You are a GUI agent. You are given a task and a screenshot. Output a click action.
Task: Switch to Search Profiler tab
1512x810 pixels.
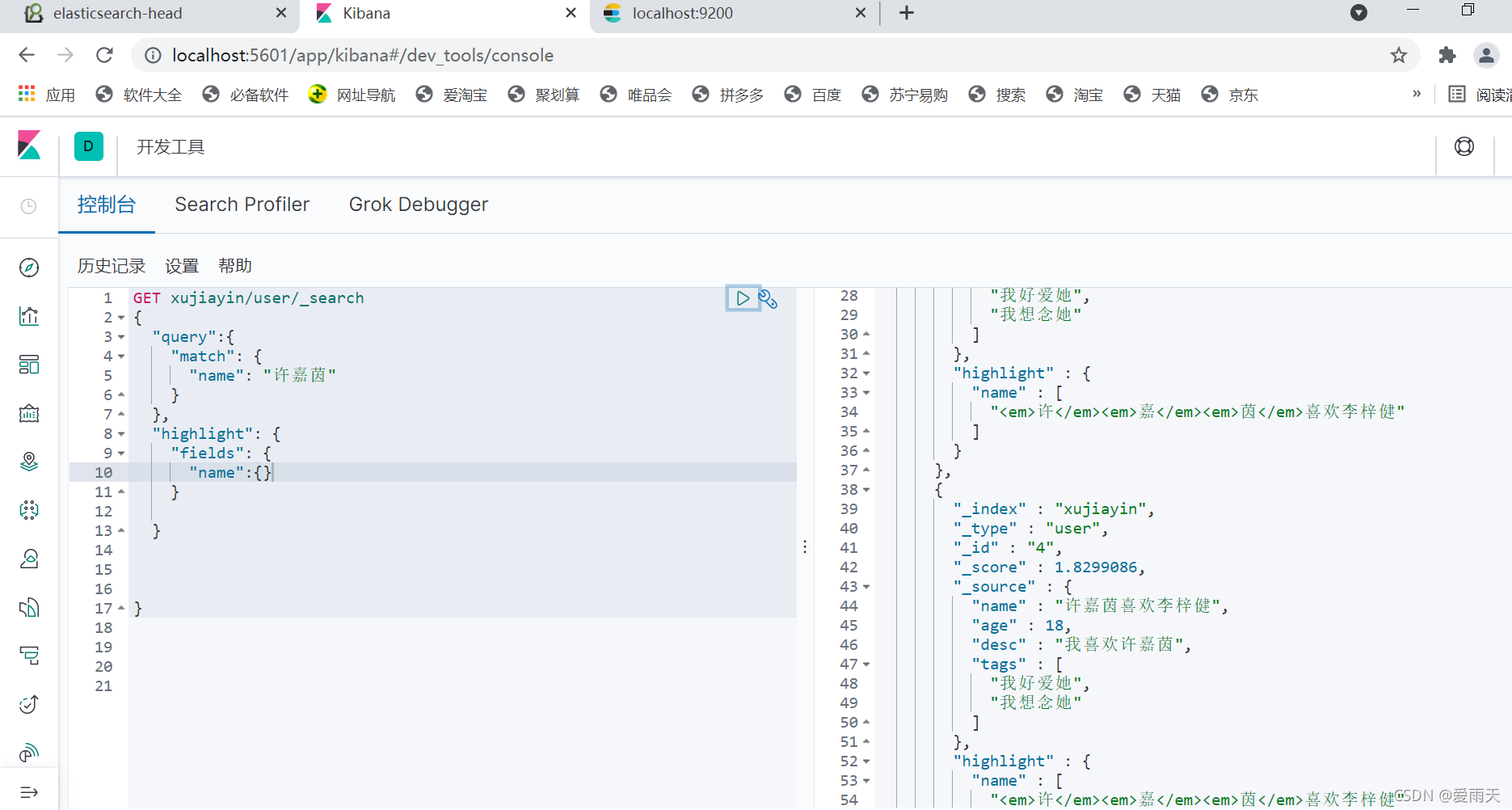[242, 205]
